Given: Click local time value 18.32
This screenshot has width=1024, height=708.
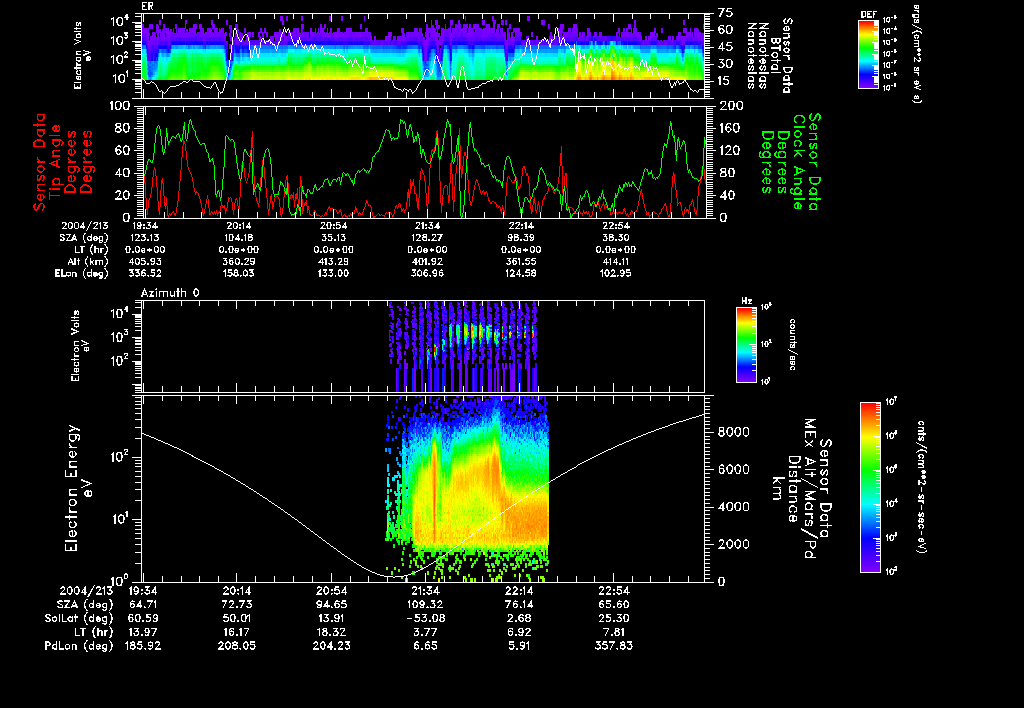Looking at the screenshot, I should tap(331, 632).
